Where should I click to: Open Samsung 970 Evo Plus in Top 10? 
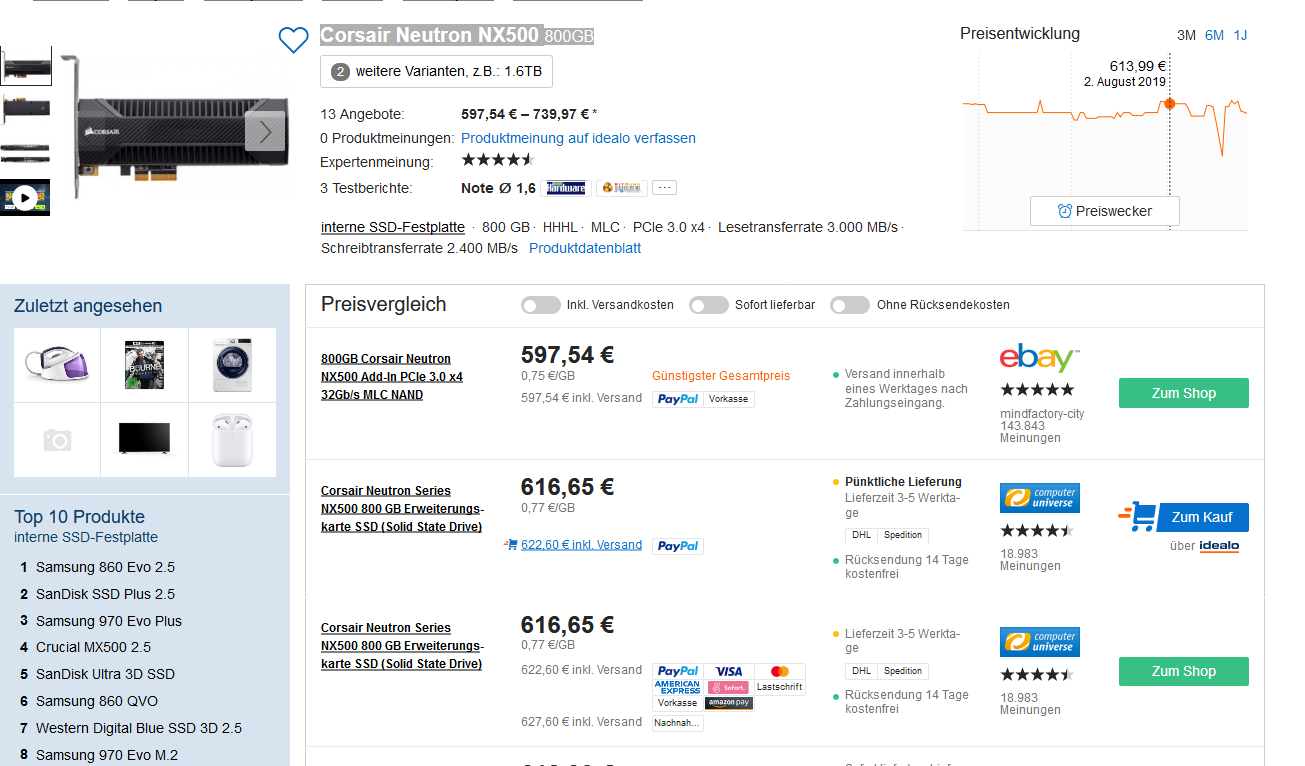click(x=109, y=621)
